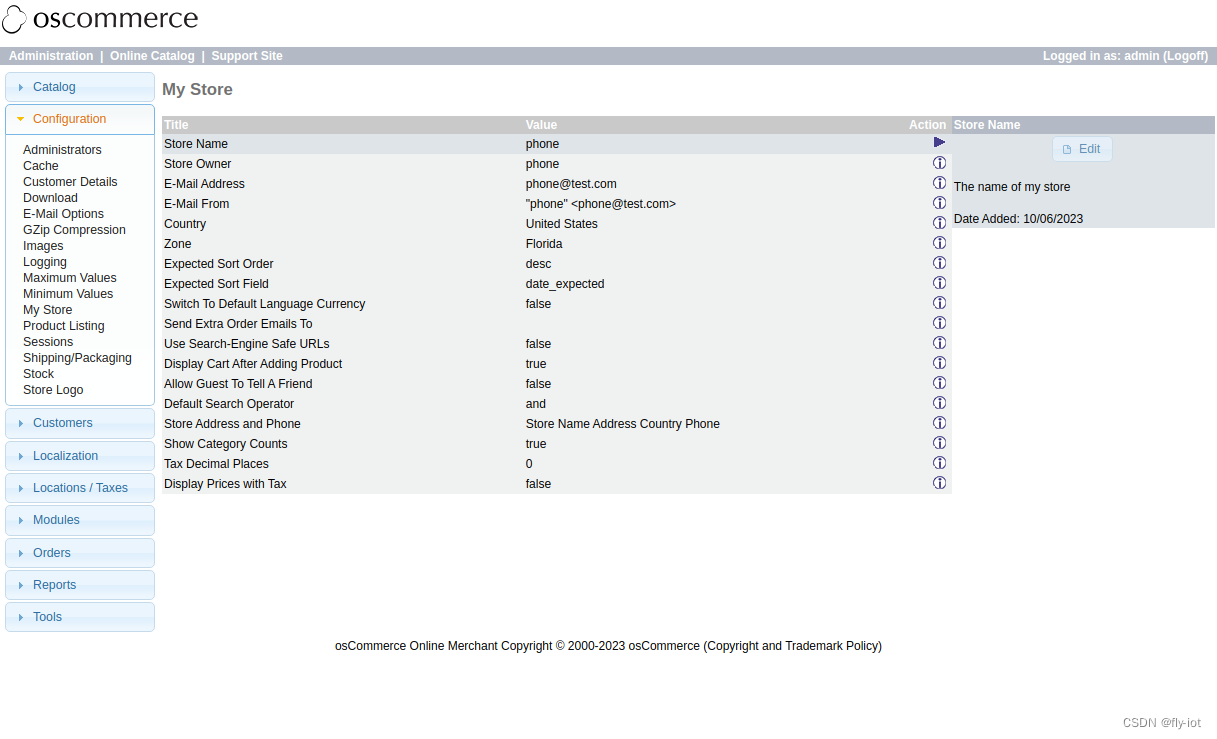Click the info icon for Expected Sort Order
This screenshot has width=1217, height=739.
[939, 263]
